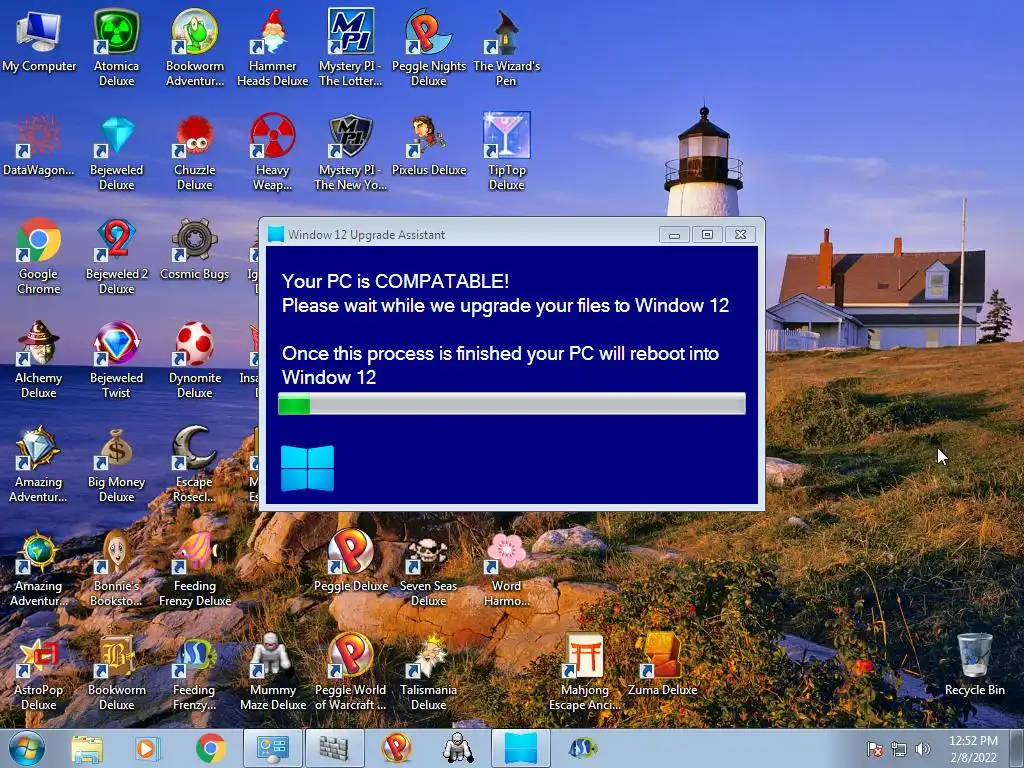Switch to Peggle taskbar item
The width and height of the screenshot is (1024, 768).
[396, 748]
